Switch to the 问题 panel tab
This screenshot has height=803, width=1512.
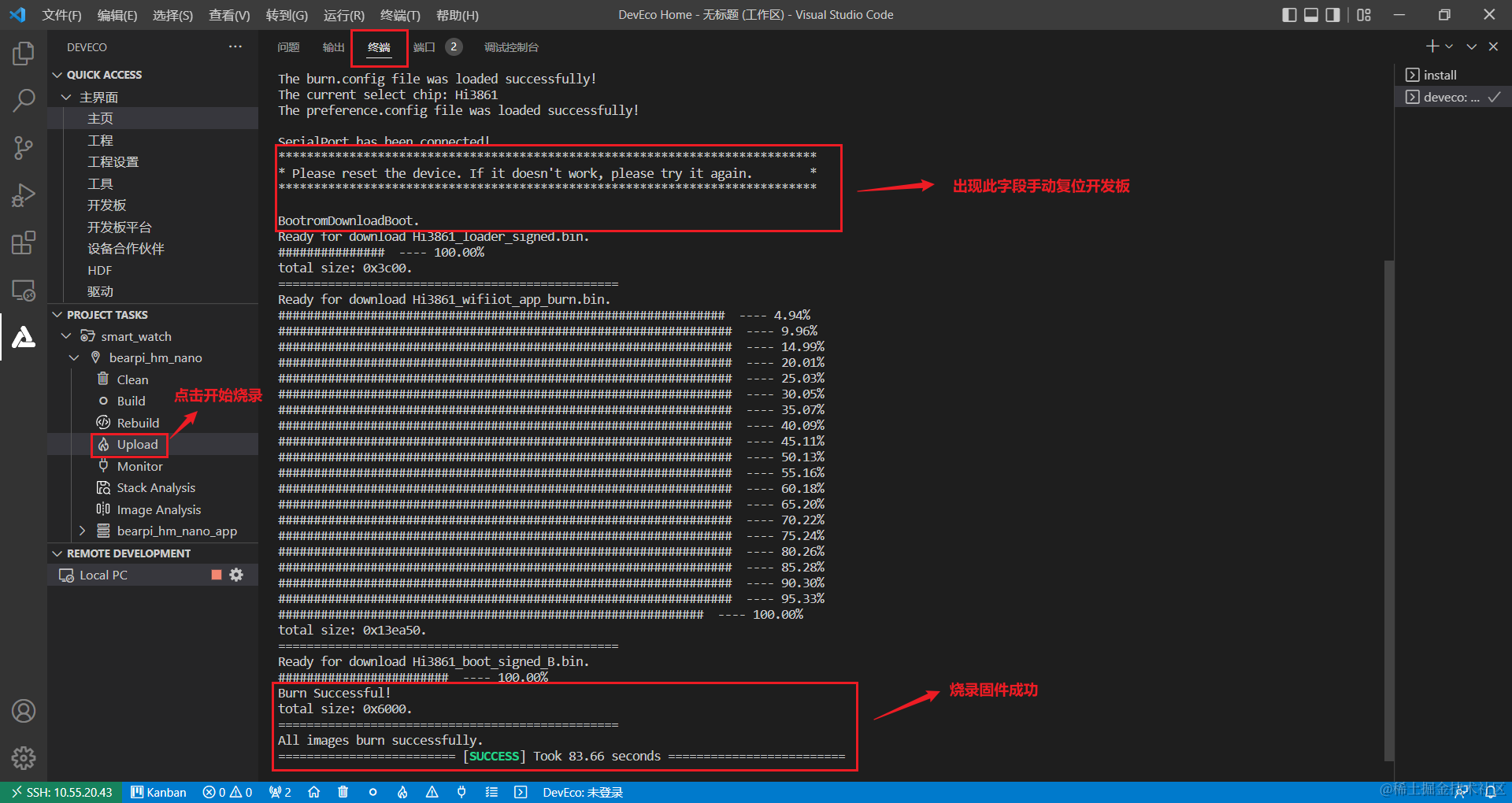pos(288,47)
